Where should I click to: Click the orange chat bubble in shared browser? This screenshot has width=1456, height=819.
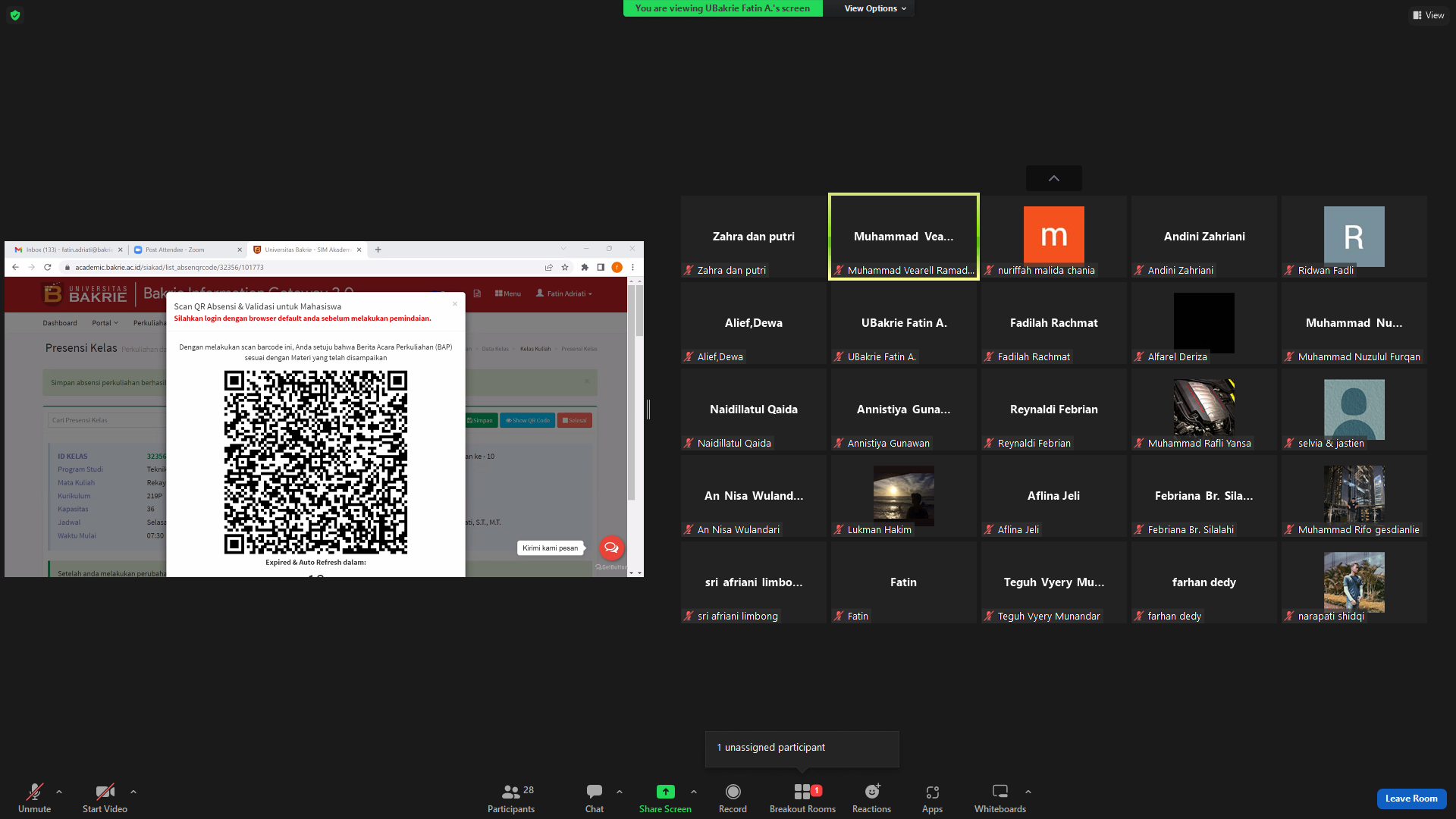[611, 548]
